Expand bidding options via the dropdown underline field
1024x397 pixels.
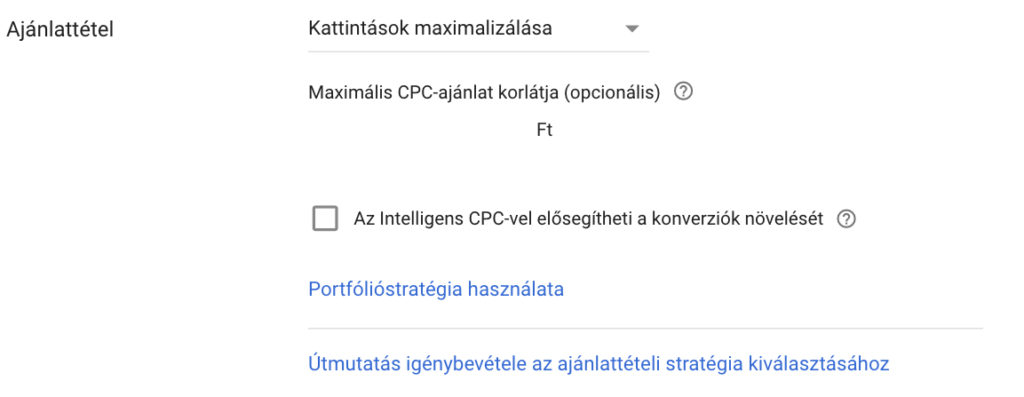click(x=479, y=29)
